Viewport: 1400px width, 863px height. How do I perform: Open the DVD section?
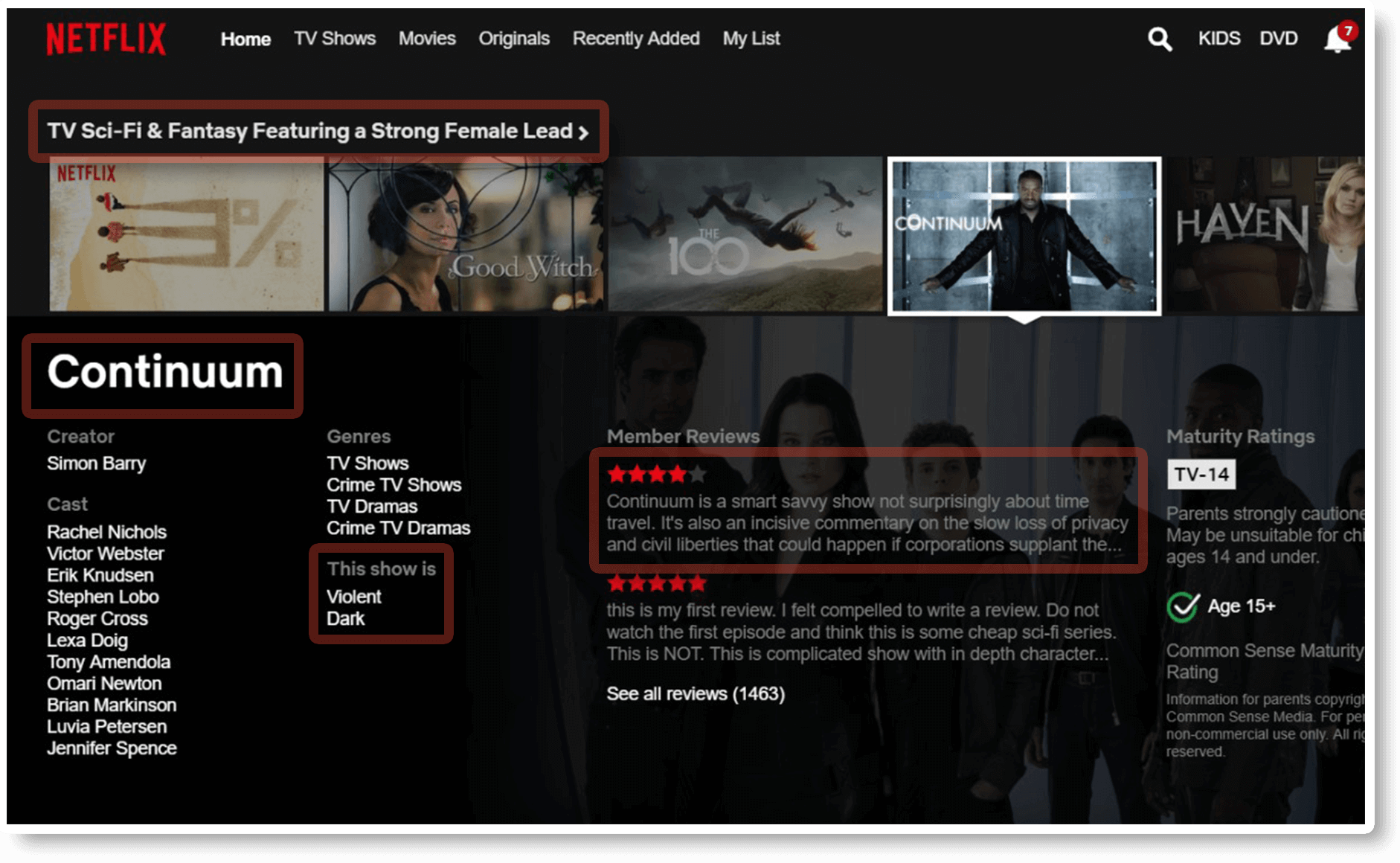1279,39
